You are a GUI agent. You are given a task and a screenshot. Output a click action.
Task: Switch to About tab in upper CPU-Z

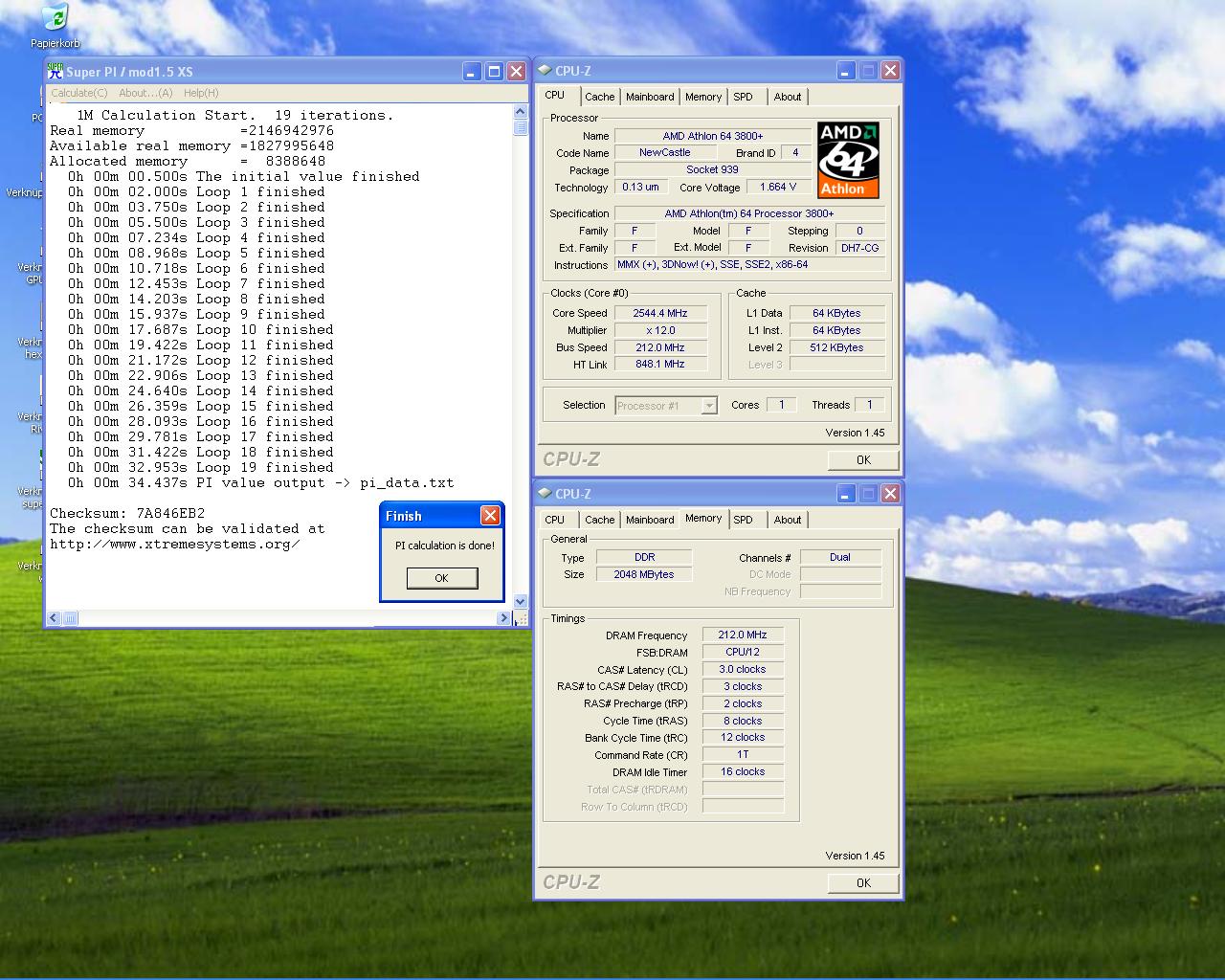(x=788, y=97)
